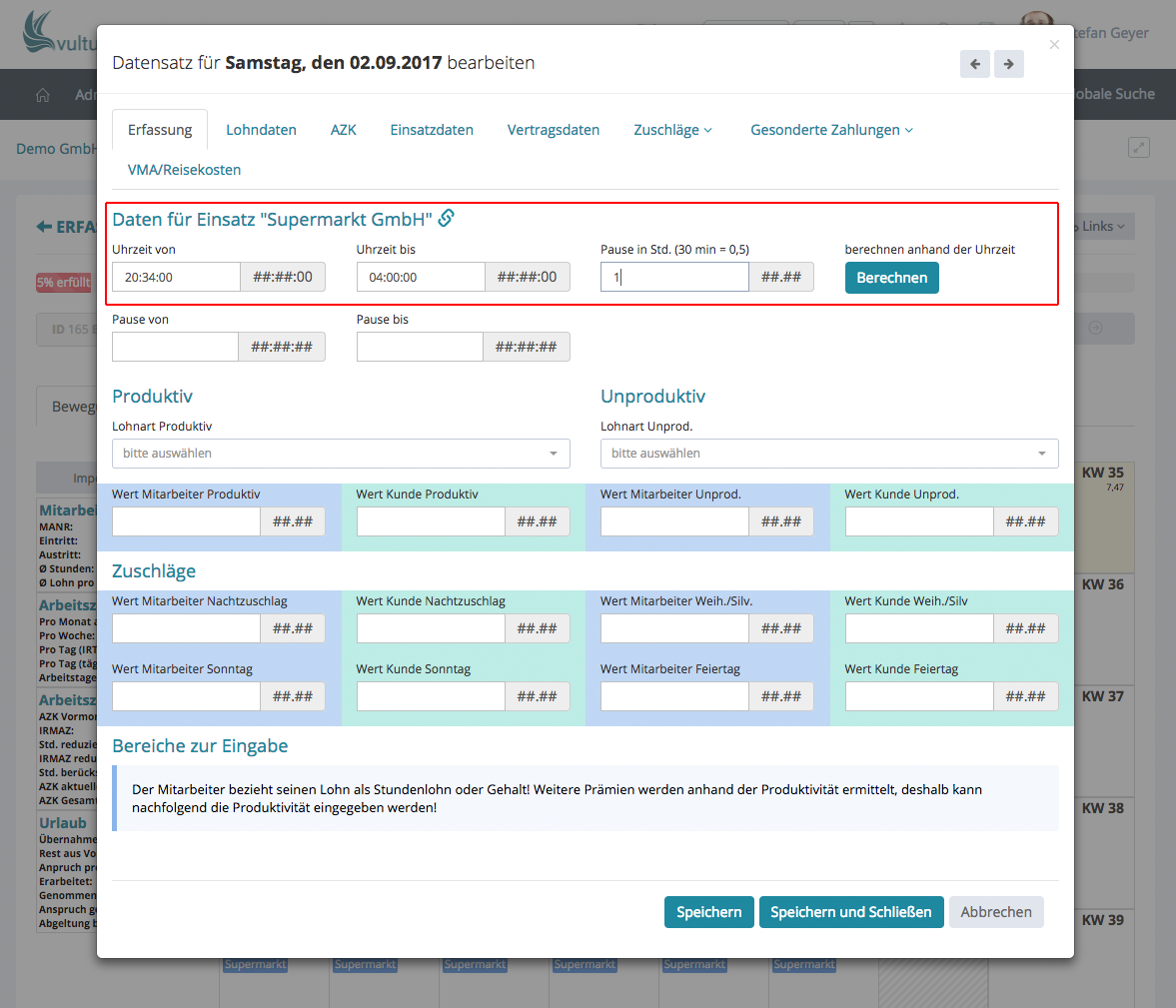Cancel with the Abbrechen button
The height and width of the screenshot is (1008, 1176).
pyautogui.click(x=995, y=912)
